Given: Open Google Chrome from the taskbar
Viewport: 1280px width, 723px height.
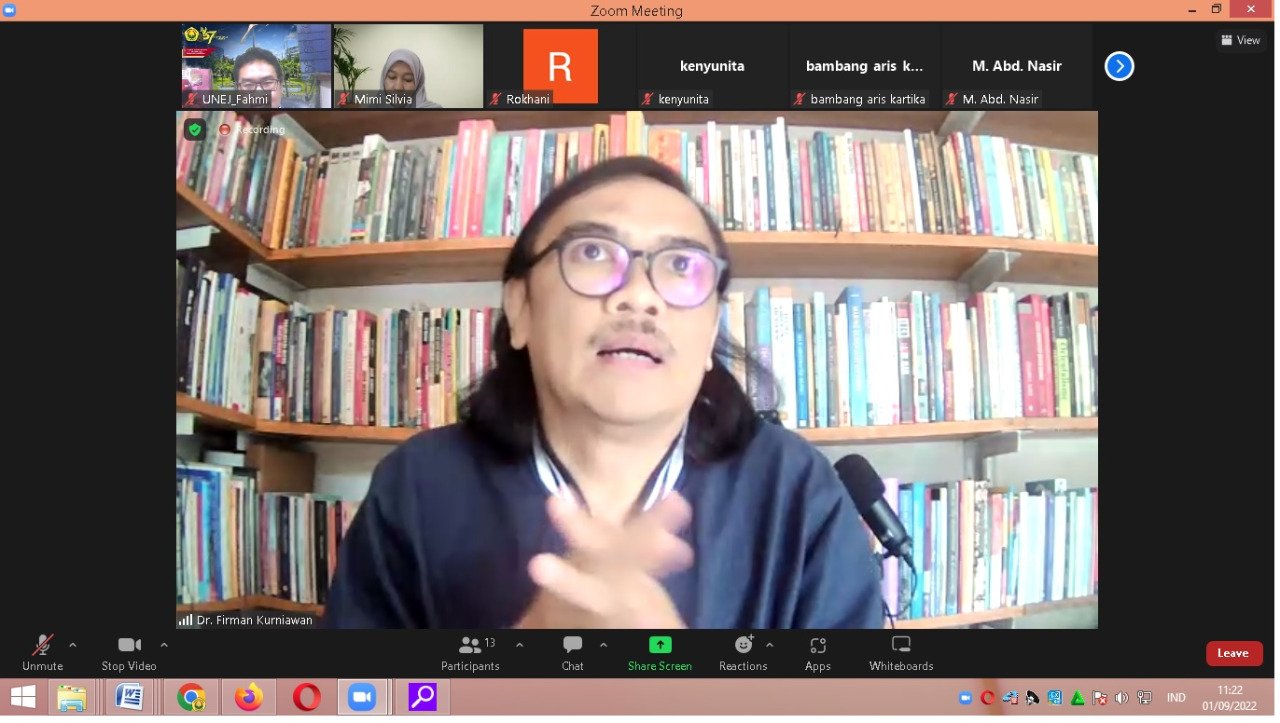Looking at the screenshot, I should 191,697.
